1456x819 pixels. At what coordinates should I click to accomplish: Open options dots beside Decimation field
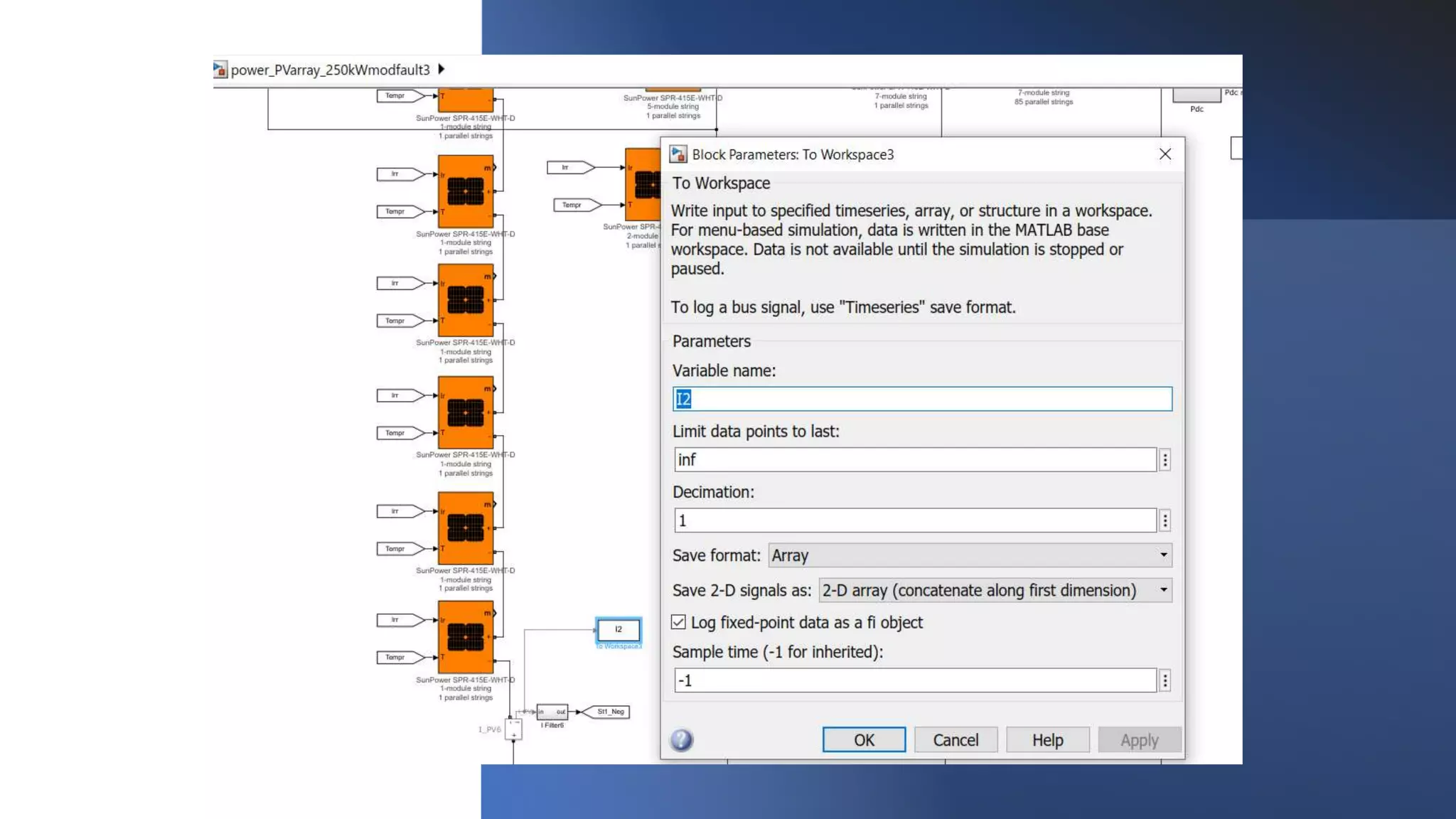coord(1165,520)
